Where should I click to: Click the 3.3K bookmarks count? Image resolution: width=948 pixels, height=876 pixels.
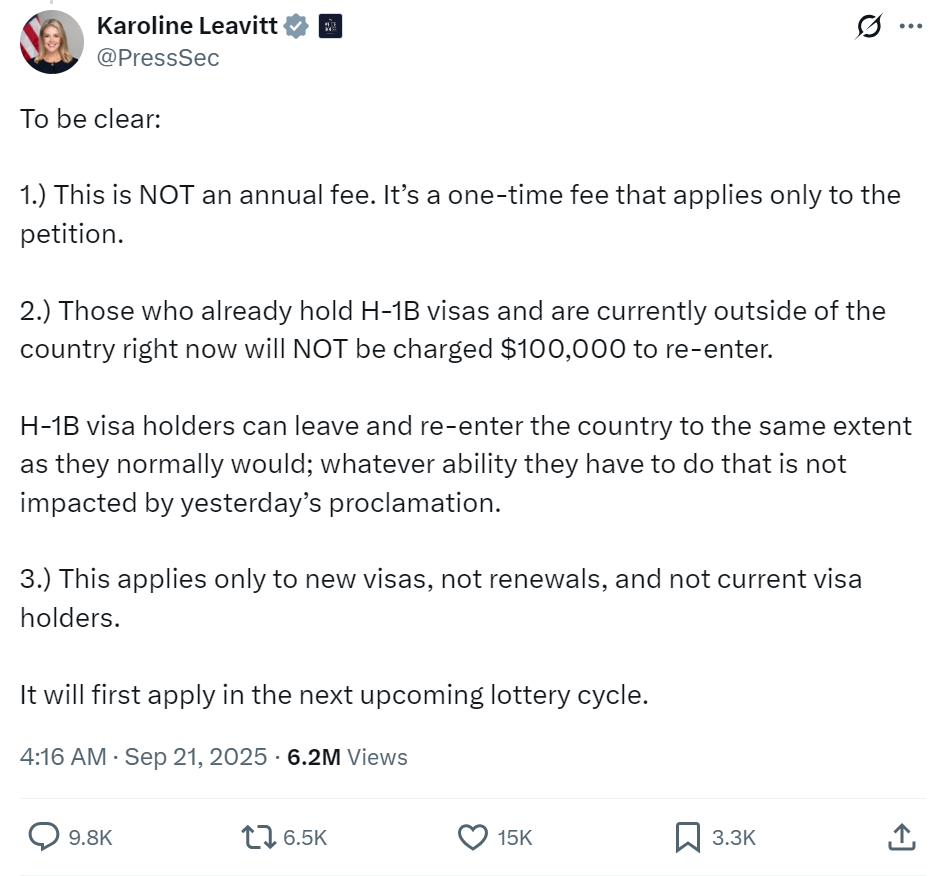(x=733, y=838)
